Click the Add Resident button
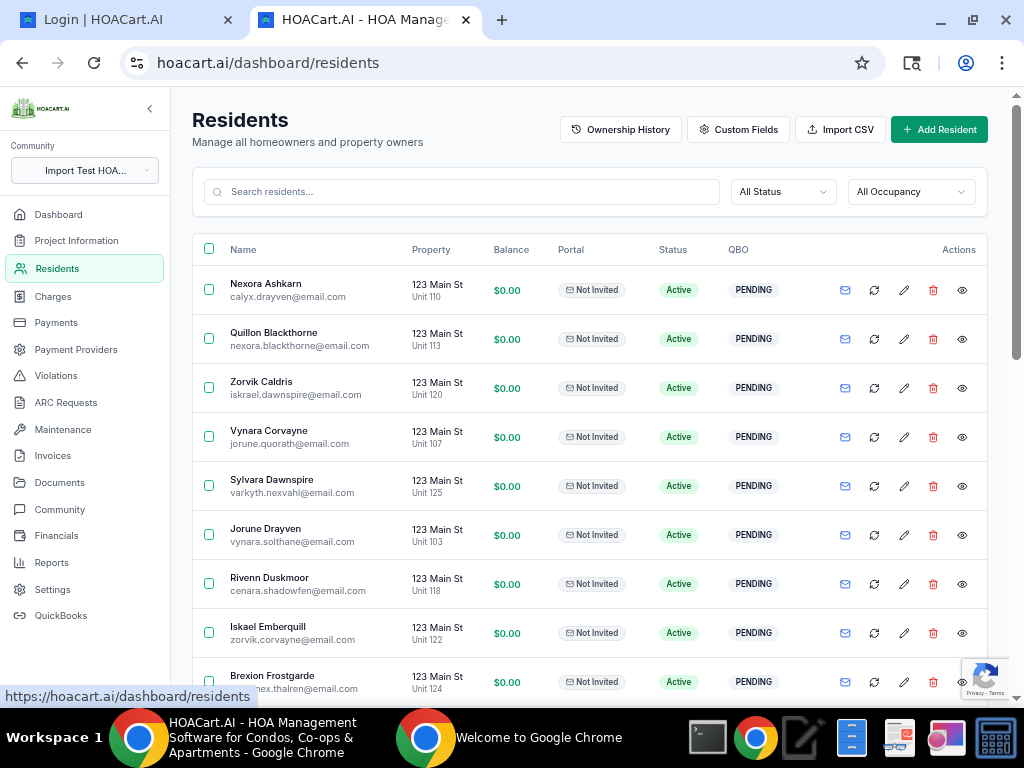Viewport: 1024px width, 768px height. [x=939, y=129]
